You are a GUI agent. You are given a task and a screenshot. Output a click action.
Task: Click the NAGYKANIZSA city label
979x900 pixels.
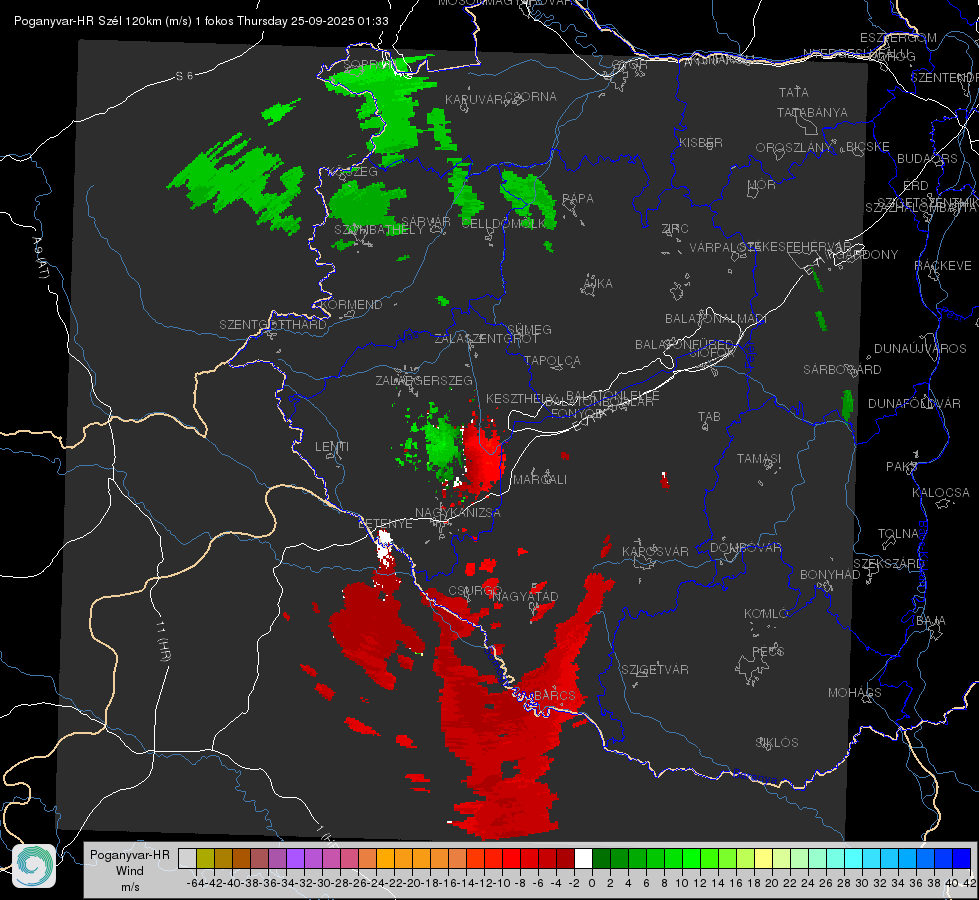click(x=458, y=512)
